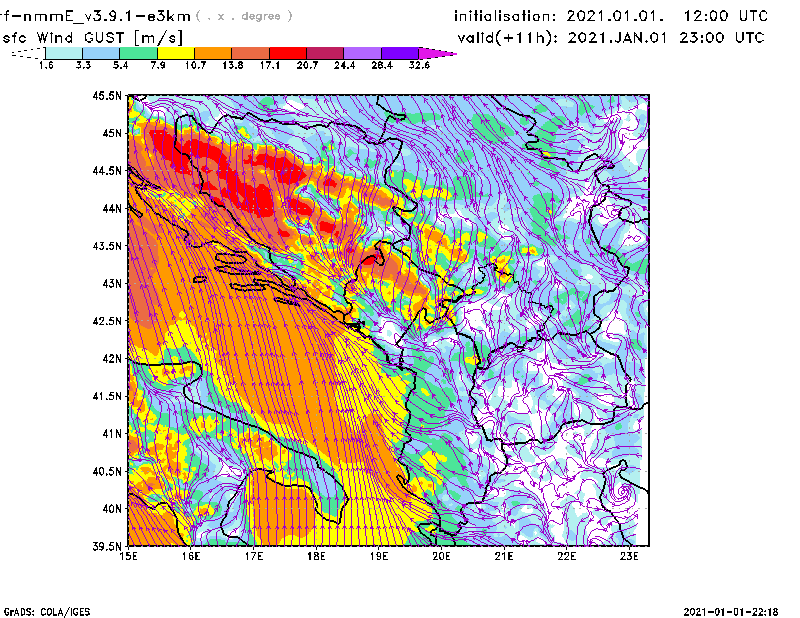
Task: Click the 42.5N latitude label
Action: pos(107,321)
